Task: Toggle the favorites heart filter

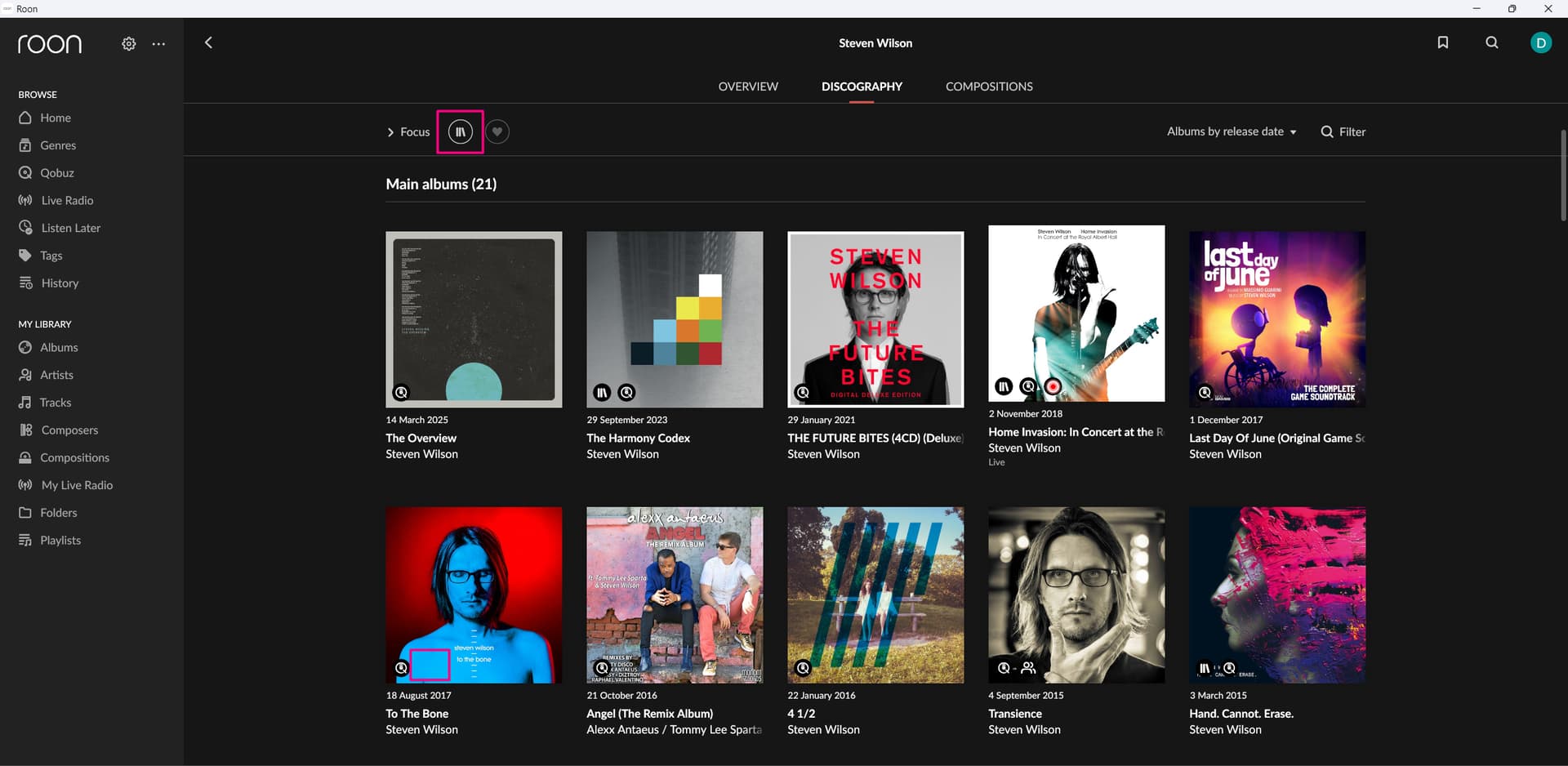Action: click(497, 131)
